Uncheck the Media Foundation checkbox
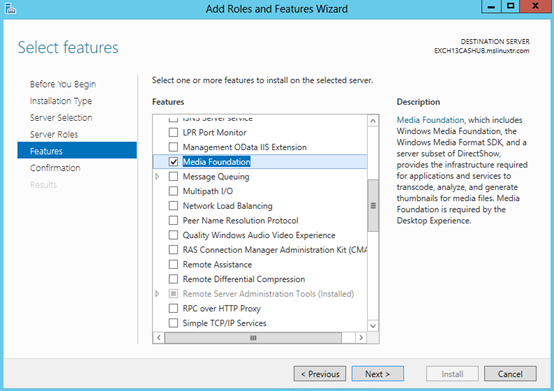 173,162
